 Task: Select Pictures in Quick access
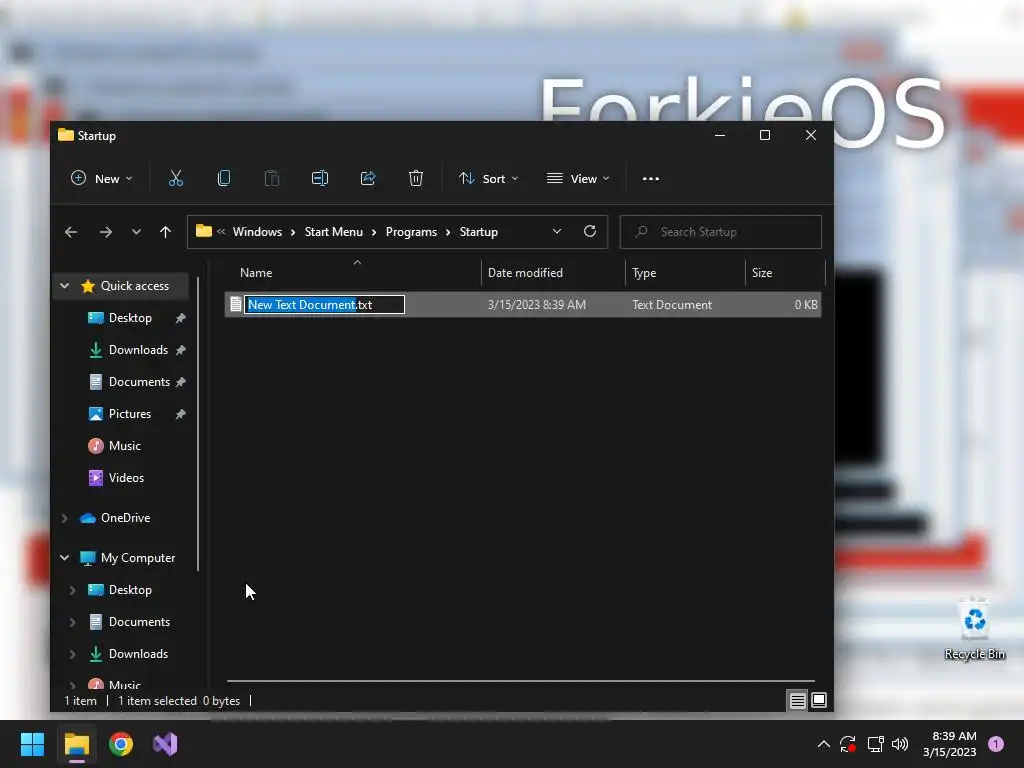(129, 414)
